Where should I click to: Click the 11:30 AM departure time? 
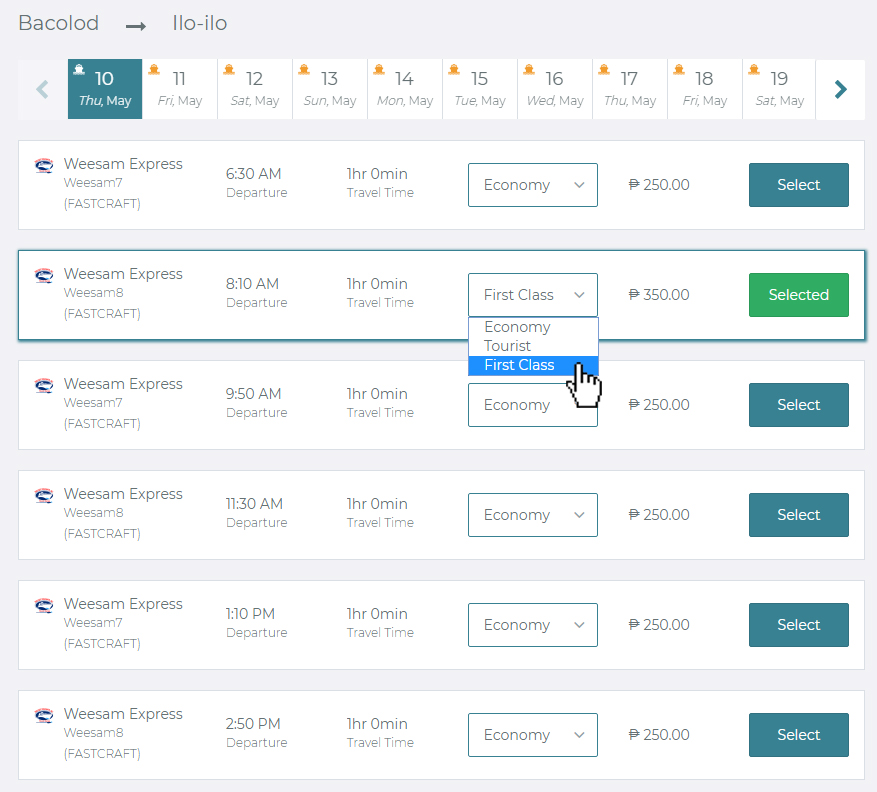254,504
